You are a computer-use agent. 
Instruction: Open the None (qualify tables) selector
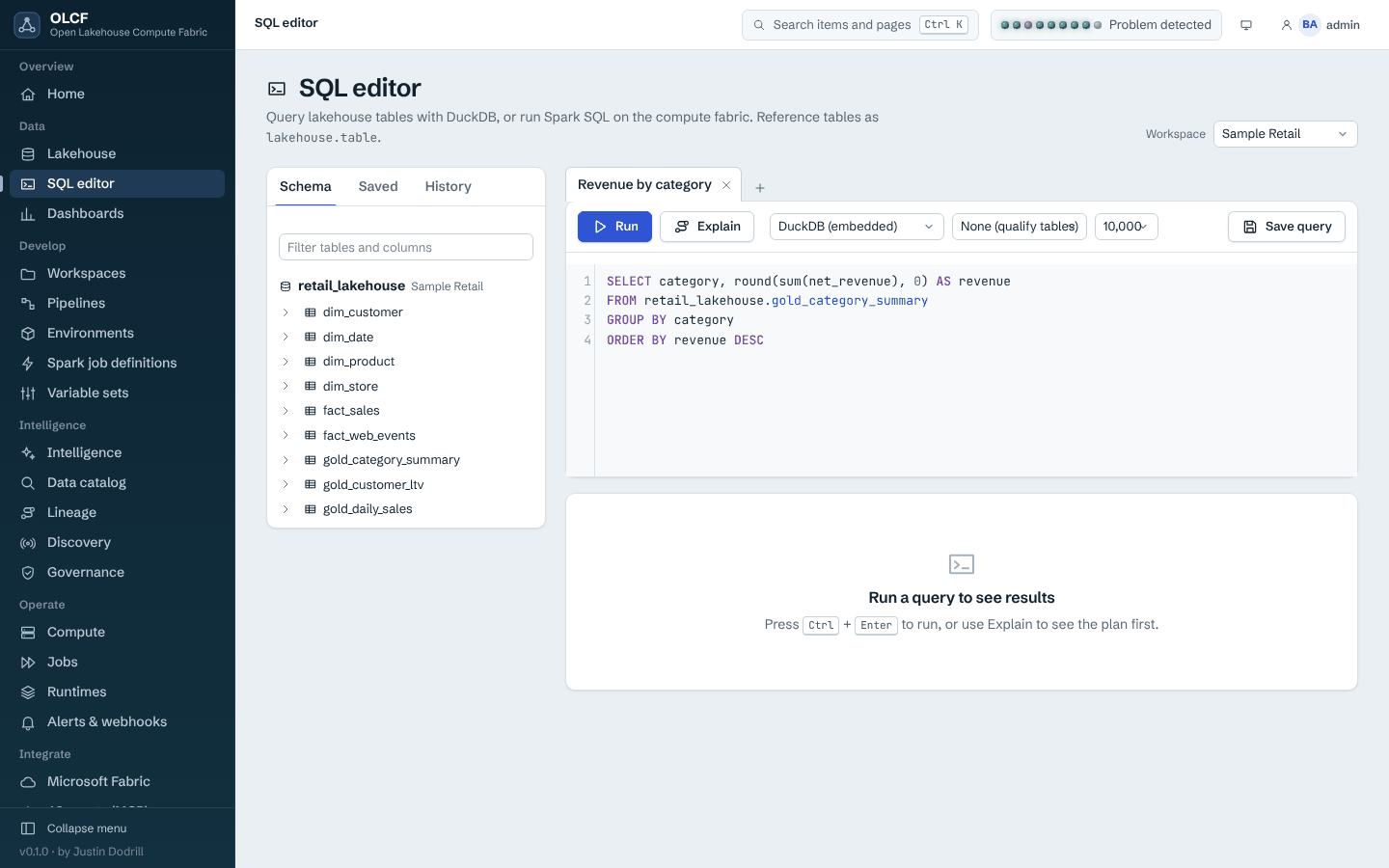pyautogui.click(x=1020, y=227)
